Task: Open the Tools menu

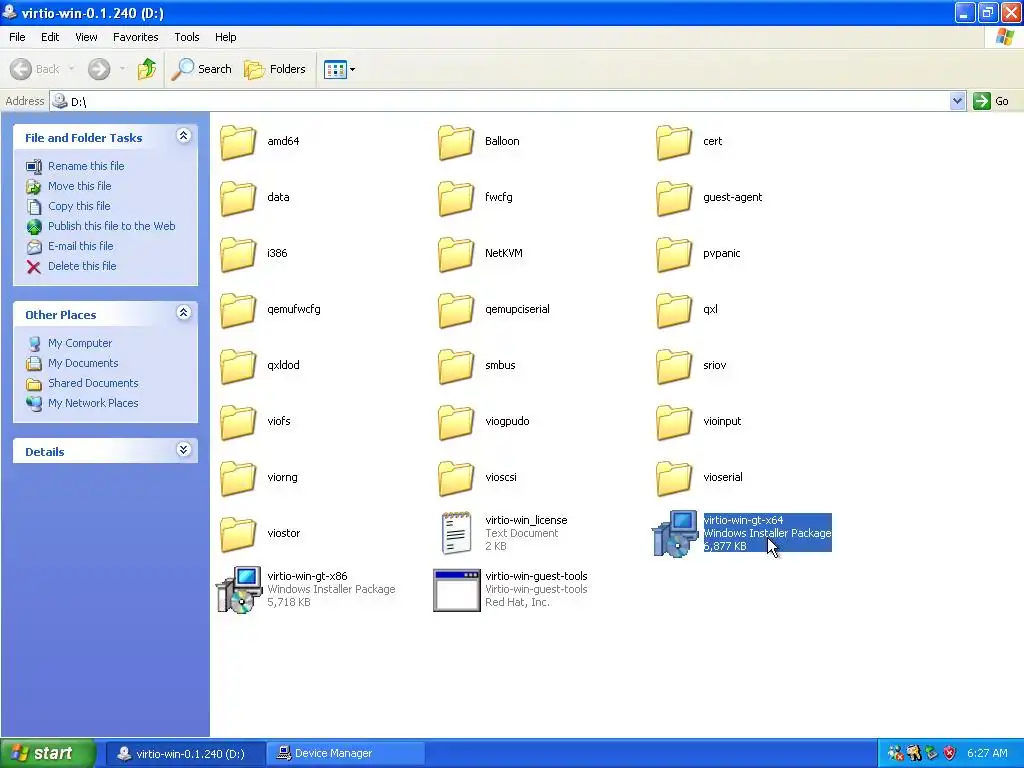Action: tap(187, 37)
